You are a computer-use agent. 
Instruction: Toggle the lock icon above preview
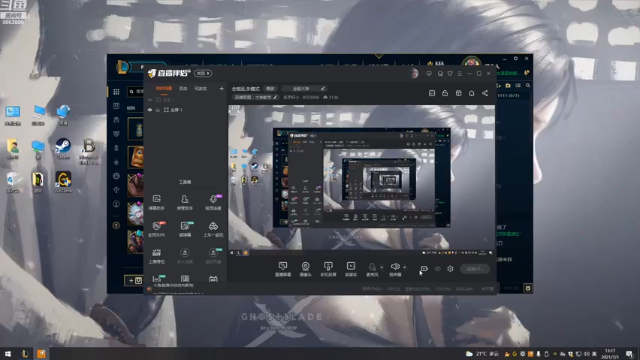click(x=445, y=93)
